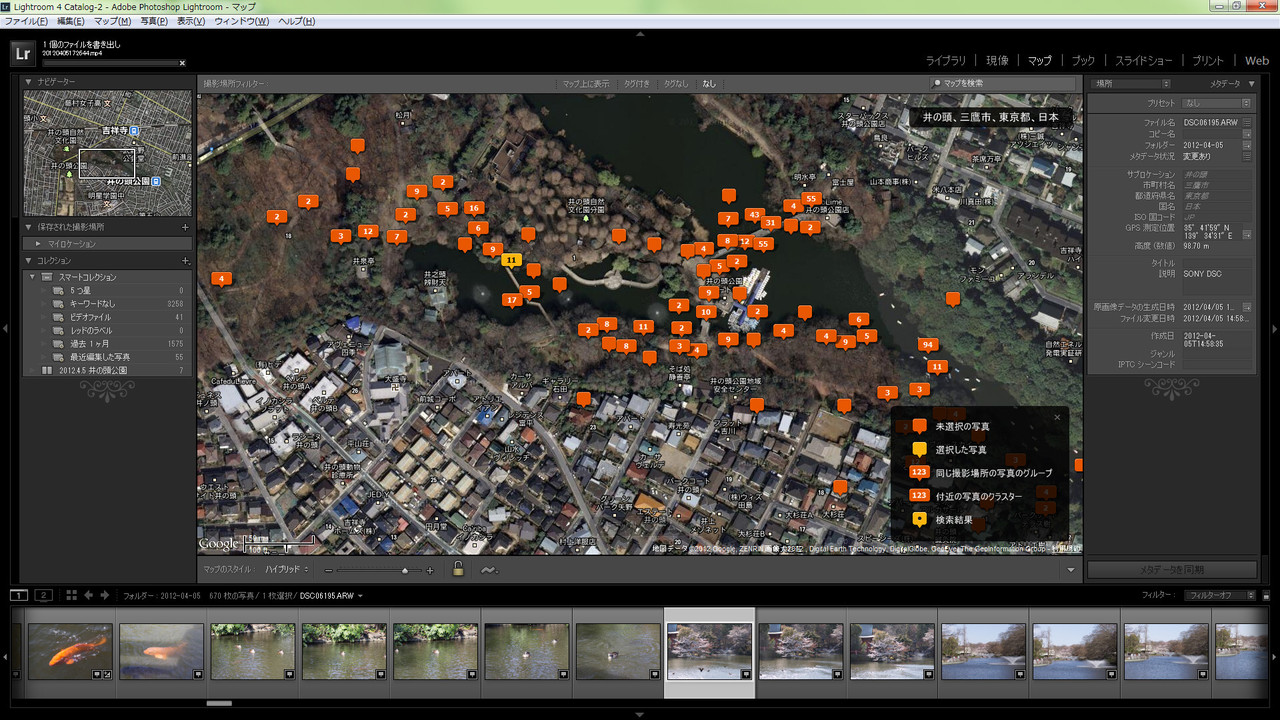The image size is (1280, 720).
Task: Open the 写真(P) menu
Action: pyautogui.click(x=154, y=21)
